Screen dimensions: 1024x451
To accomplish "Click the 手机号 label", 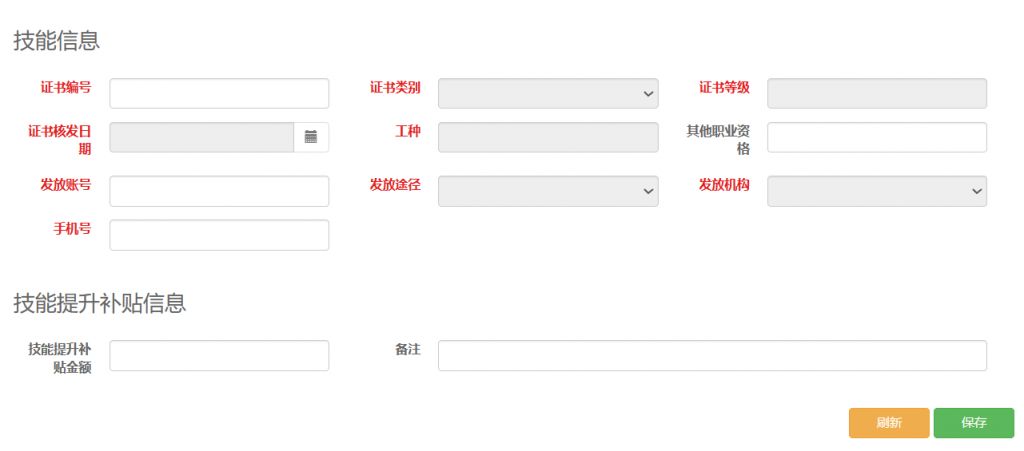I will (72, 229).
